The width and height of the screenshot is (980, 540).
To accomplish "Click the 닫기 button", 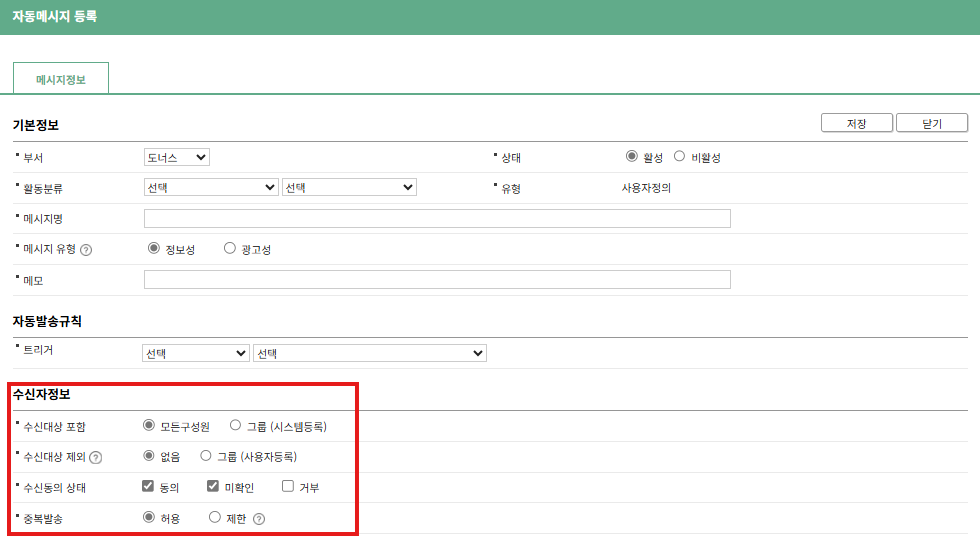I will point(932,123).
